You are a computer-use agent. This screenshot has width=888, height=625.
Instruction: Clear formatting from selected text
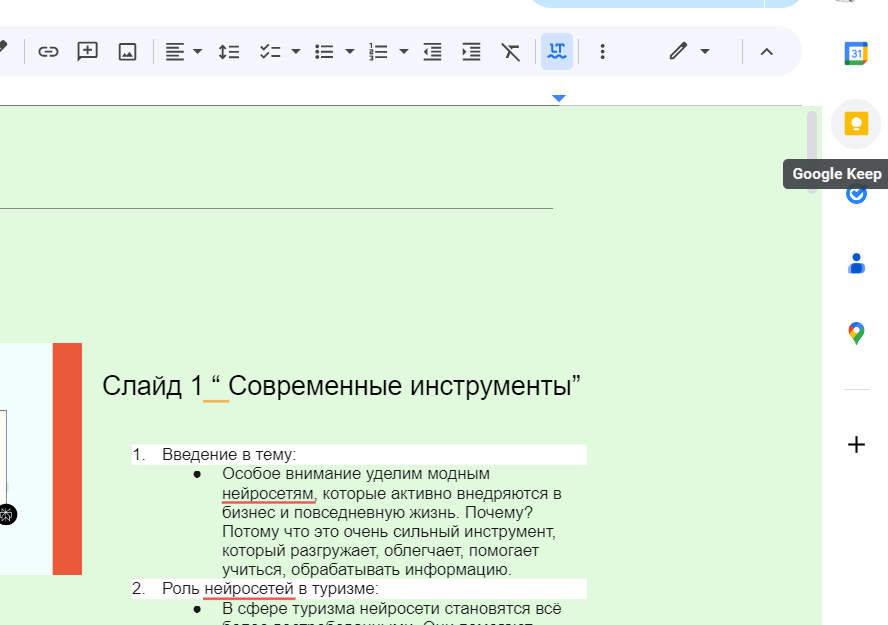tap(511, 51)
